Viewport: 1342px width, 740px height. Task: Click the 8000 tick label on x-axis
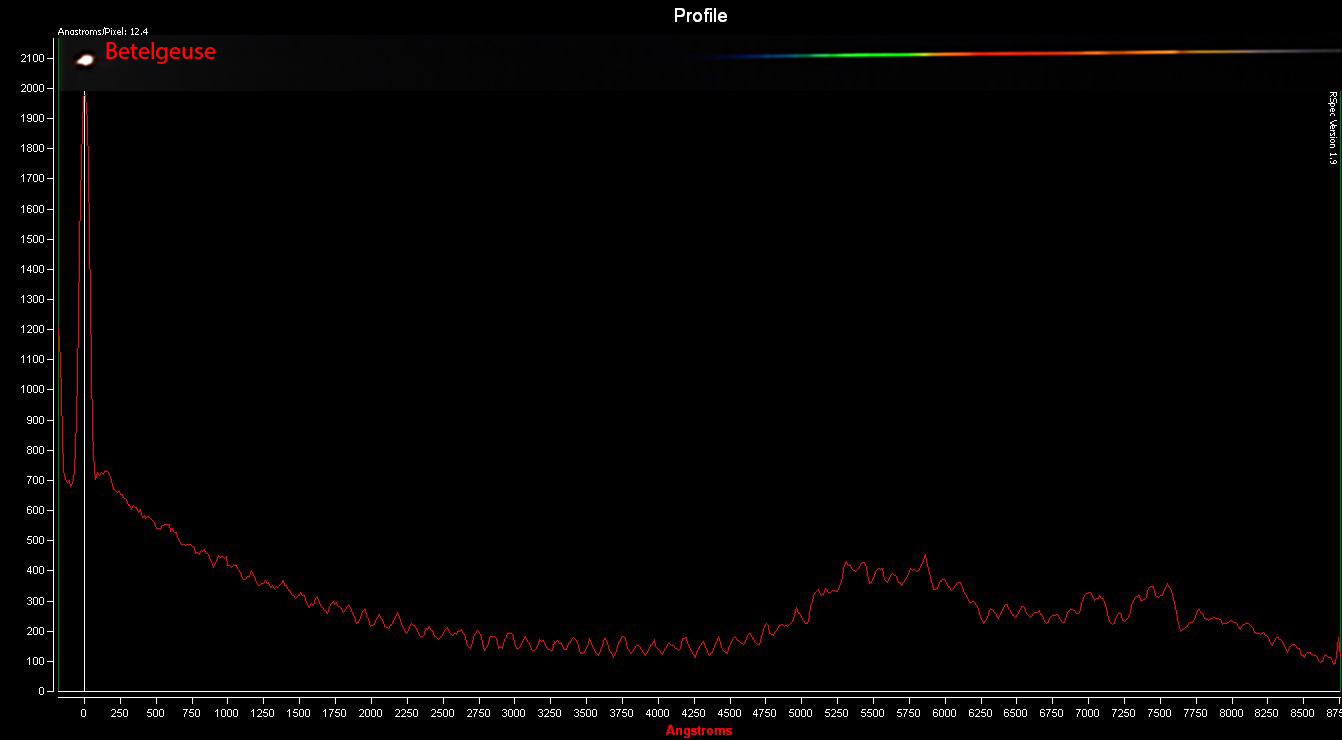[1232, 714]
